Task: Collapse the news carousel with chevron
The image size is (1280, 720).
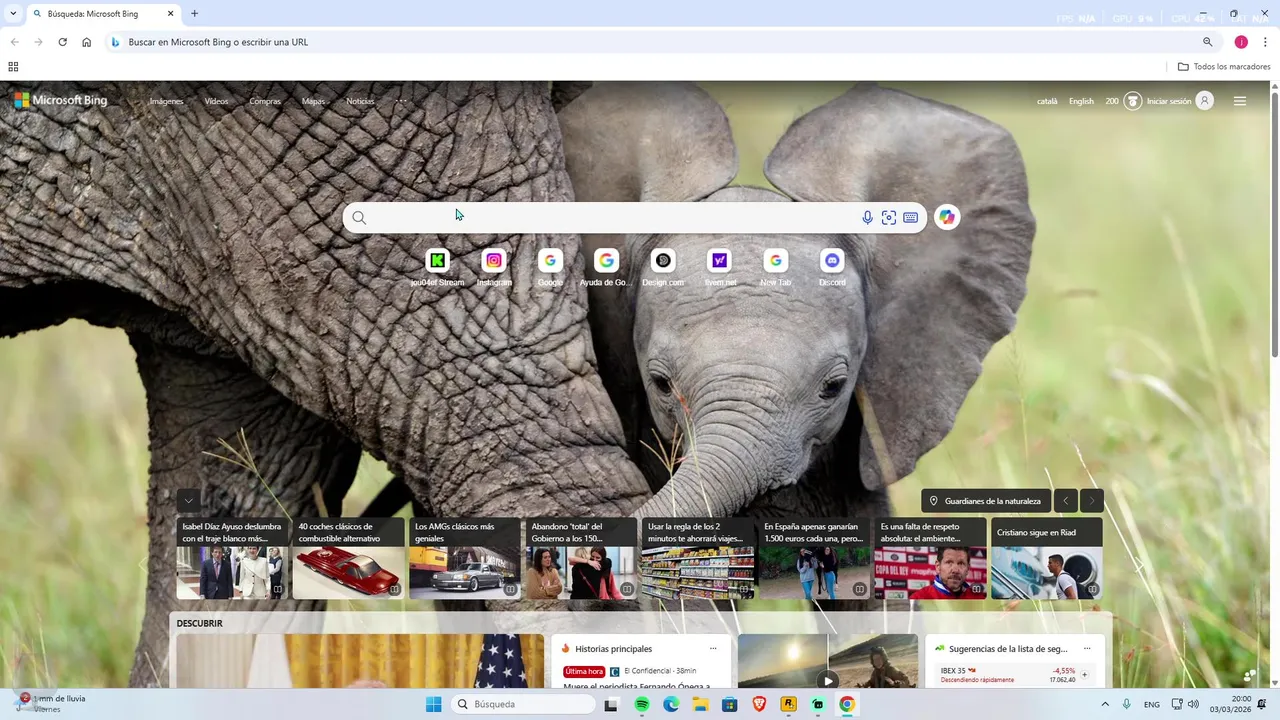Action: coord(189,501)
